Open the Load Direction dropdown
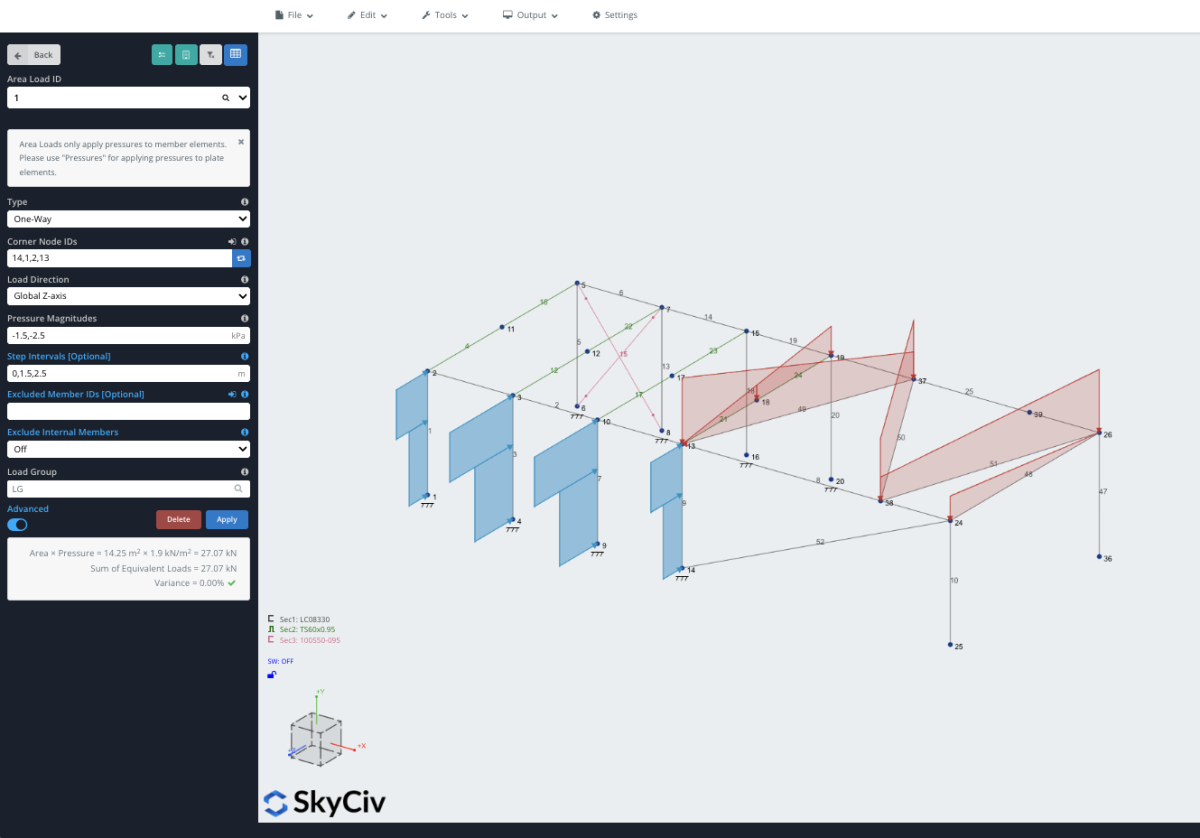This screenshot has width=1200, height=838. (x=128, y=296)
